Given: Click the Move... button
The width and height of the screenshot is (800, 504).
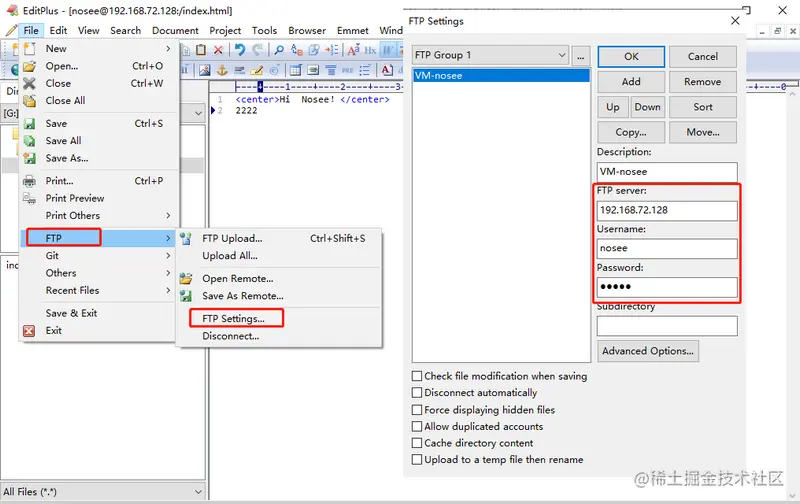Looking at the screenshot, I should 703,132.
